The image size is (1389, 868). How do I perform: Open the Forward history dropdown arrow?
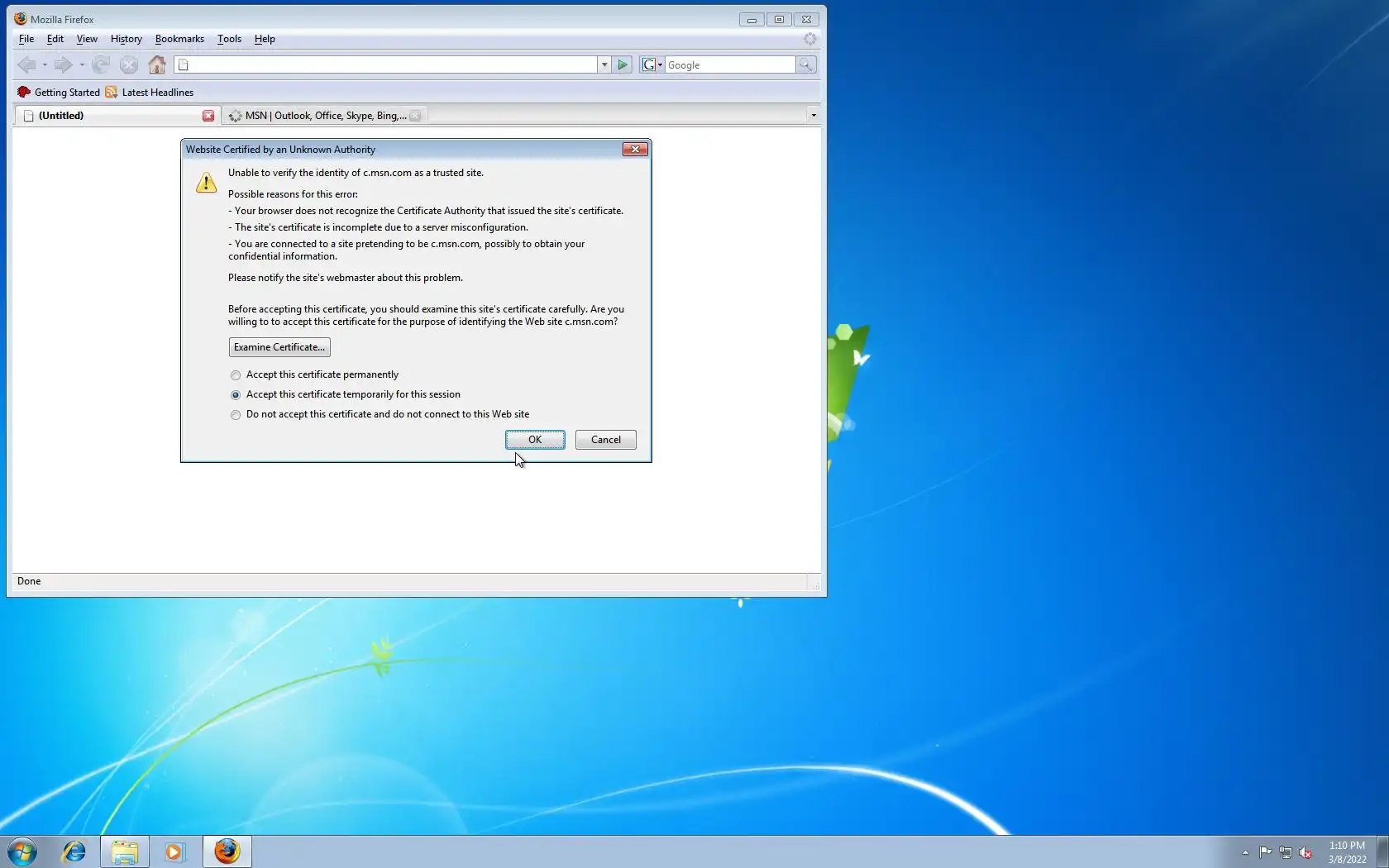point(82,64)
